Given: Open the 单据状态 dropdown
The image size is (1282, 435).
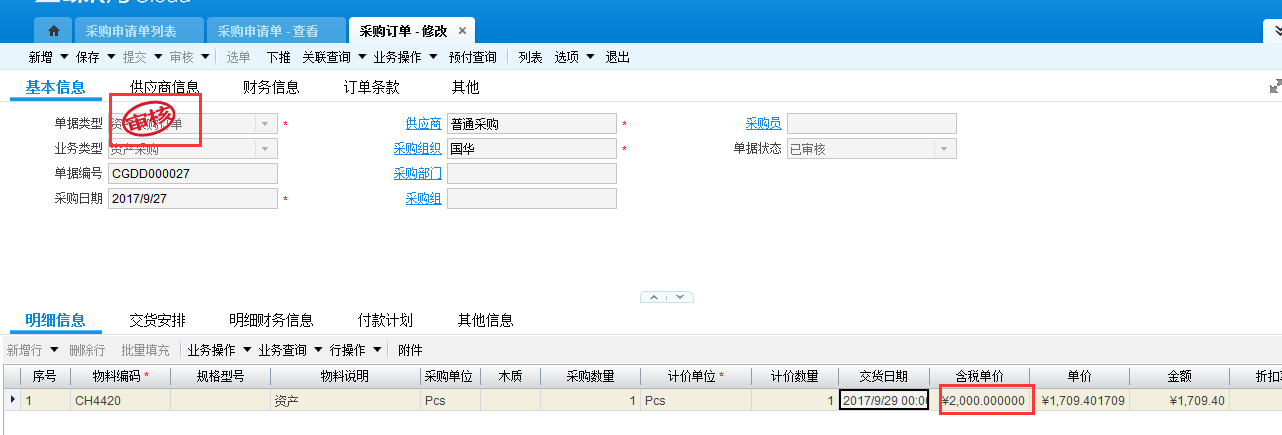Looking at the screenshot, I should point(944,149).
